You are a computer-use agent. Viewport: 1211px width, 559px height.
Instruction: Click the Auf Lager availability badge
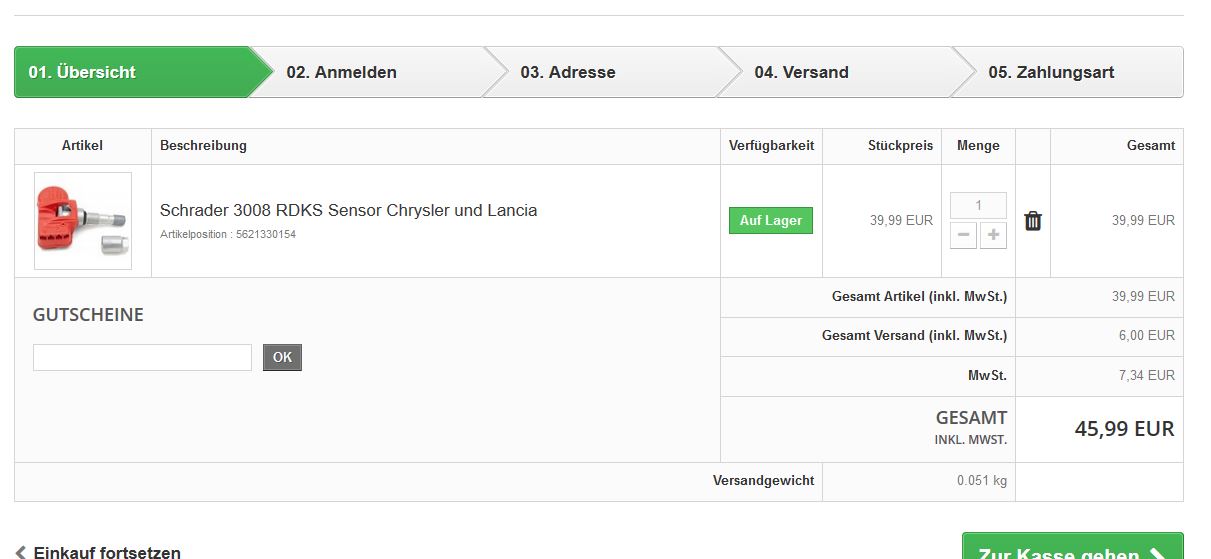tap(770, 221)
